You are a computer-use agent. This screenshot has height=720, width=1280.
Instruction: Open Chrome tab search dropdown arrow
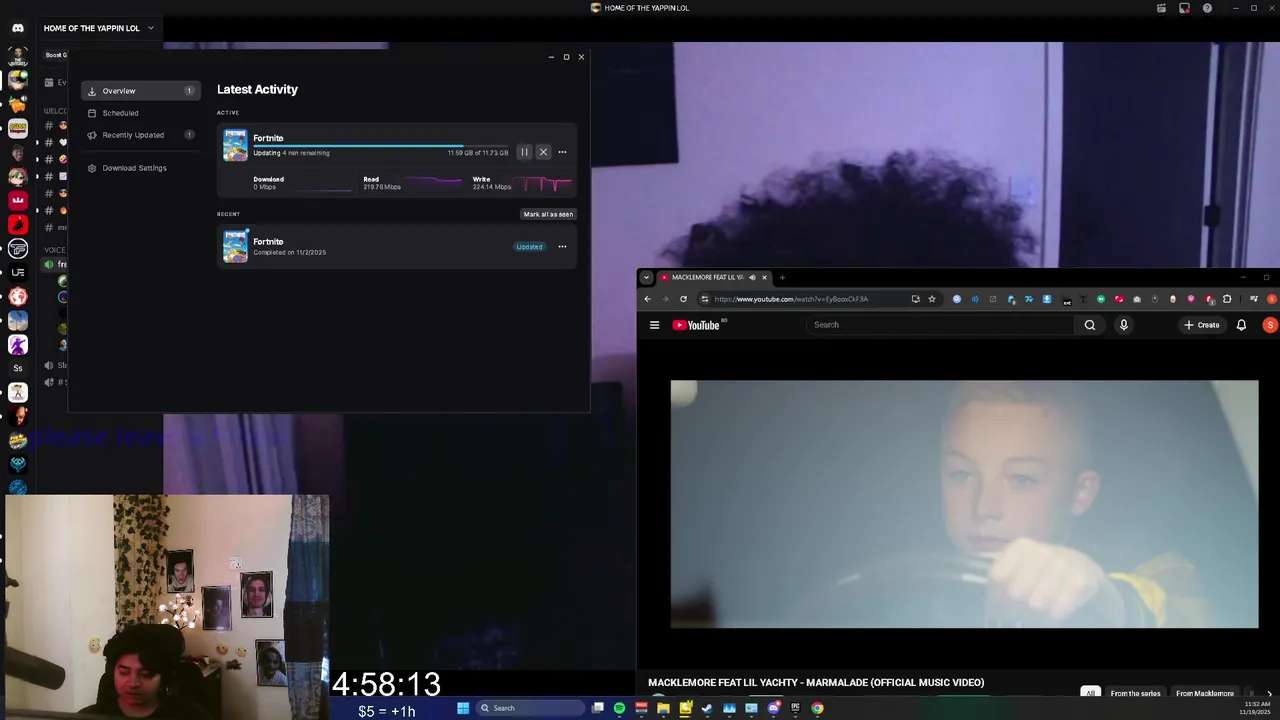click(x=646, y=278)
